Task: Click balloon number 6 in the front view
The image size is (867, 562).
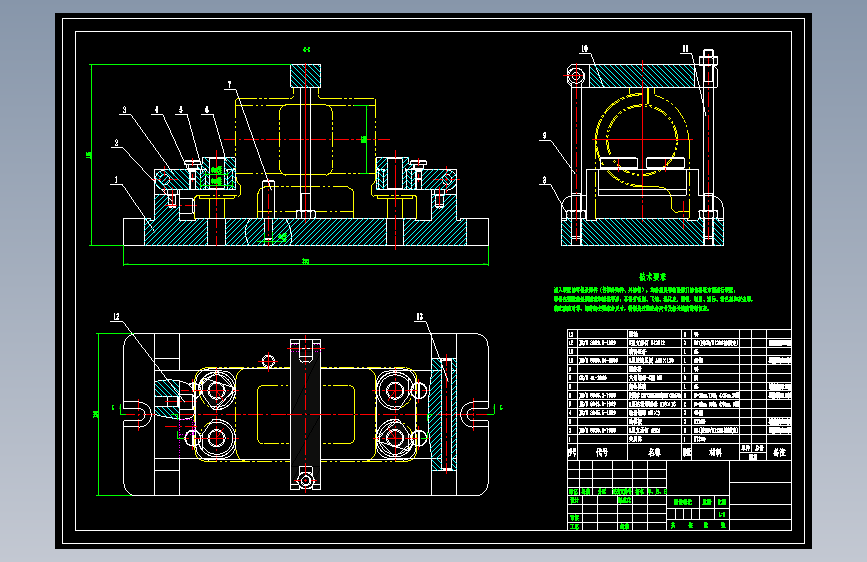Action: [207, 110]
